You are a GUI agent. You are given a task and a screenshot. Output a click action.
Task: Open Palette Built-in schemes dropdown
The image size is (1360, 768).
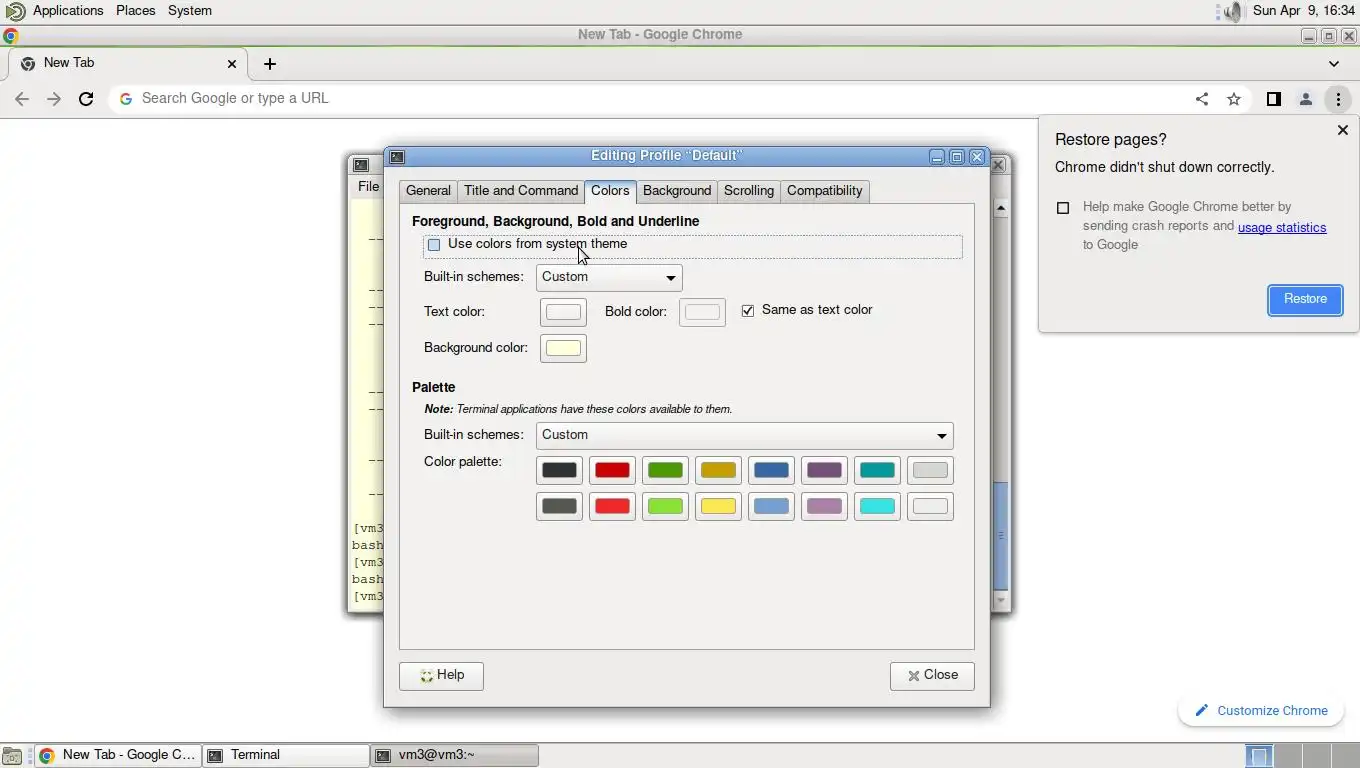point(745,435)
